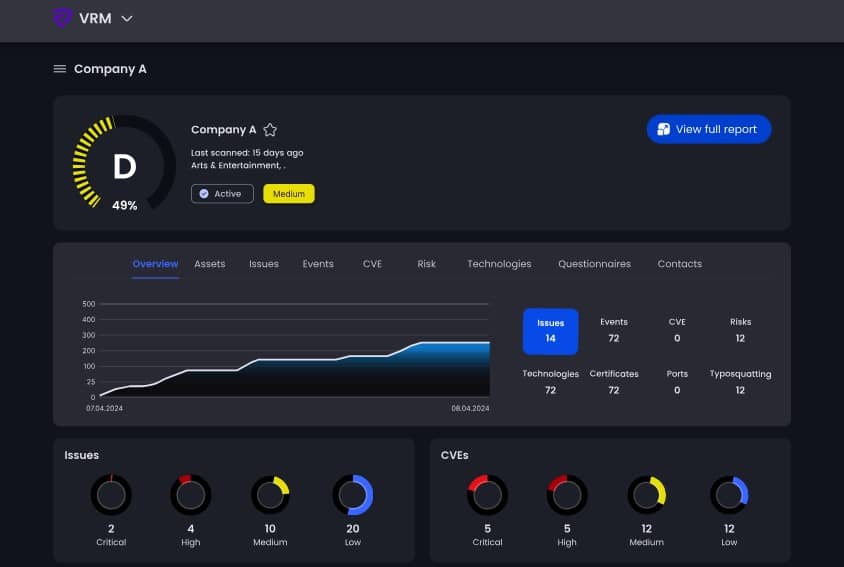The image size is (844, 567).
Task: Click the High issues donut chart
Action: tap(190, 494)
